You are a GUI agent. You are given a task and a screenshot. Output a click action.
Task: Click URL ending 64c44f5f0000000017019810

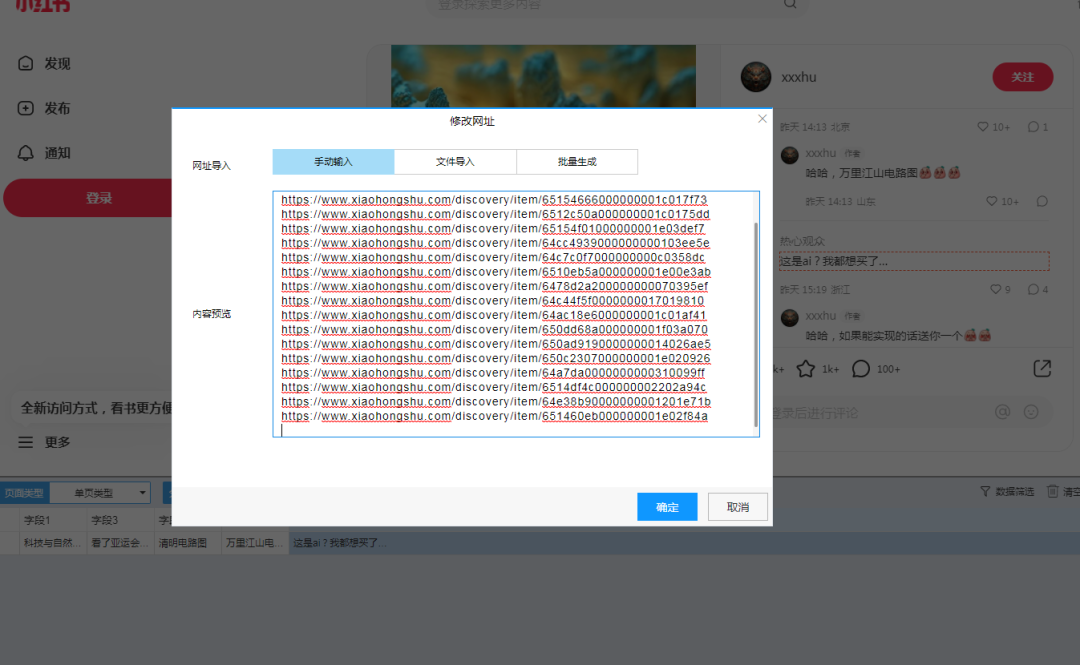coord(492,301)
